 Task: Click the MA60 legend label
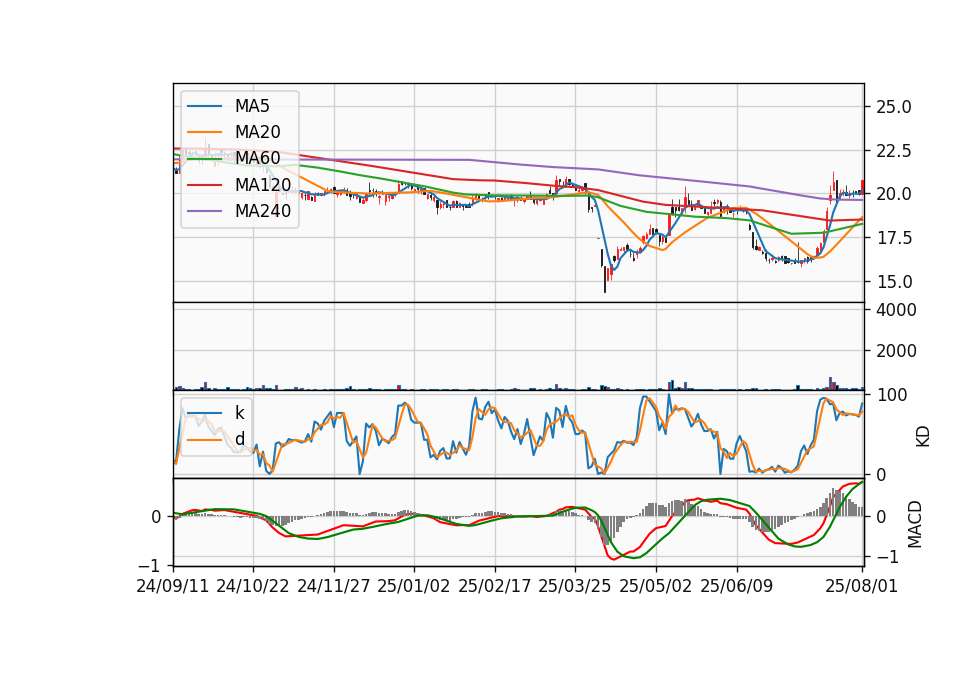point(257,159)
